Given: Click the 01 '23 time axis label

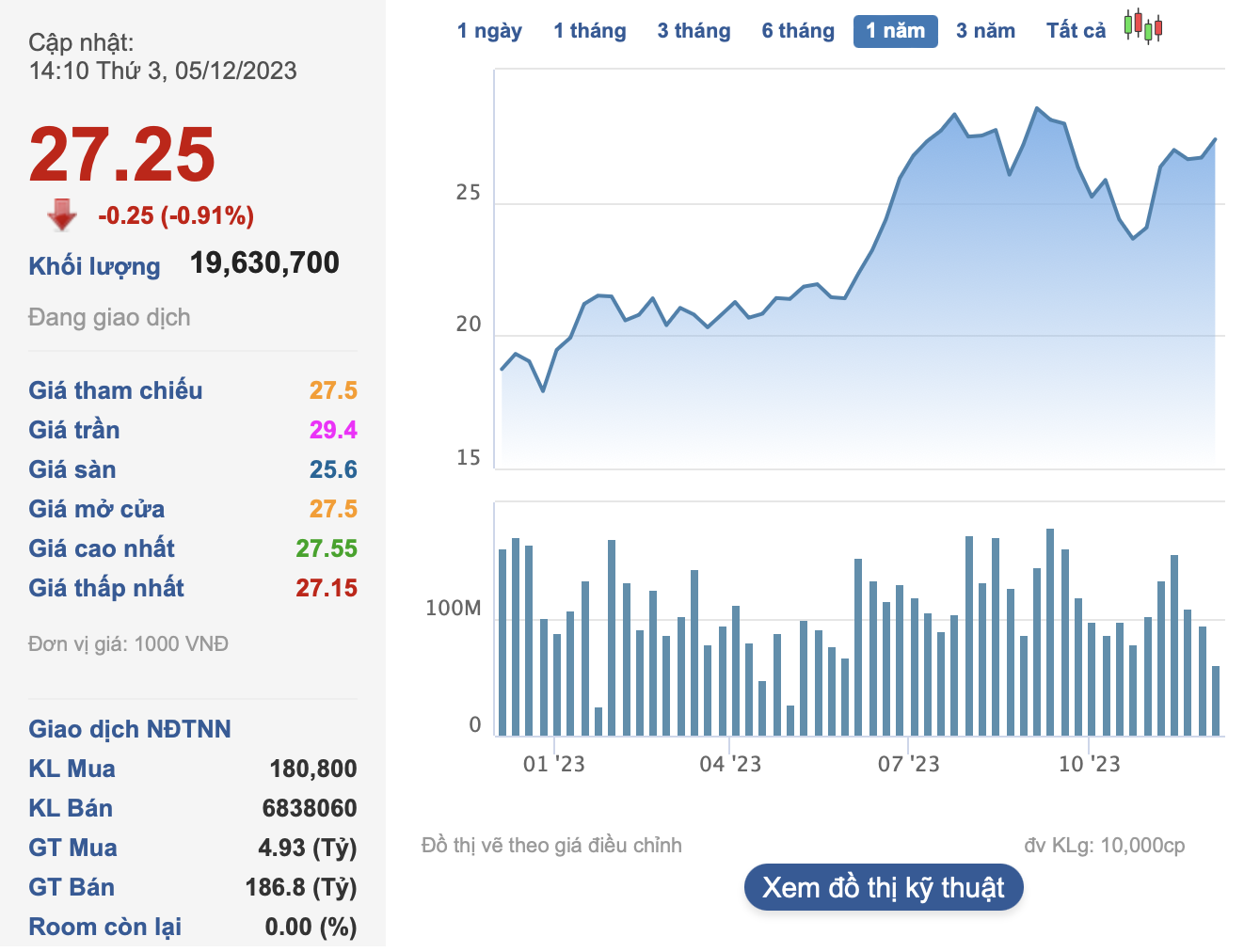Looking at the screenshot, I should pos(553,764).
